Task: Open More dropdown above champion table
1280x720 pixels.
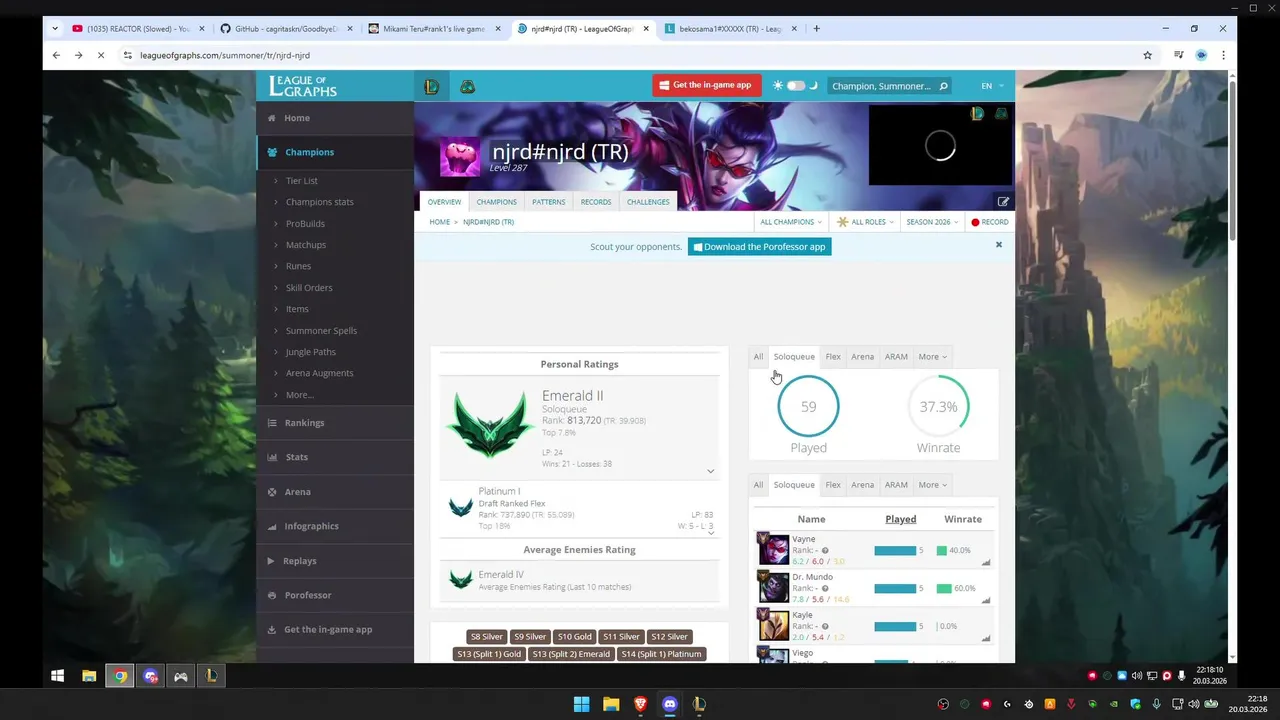Action: (932, 485)
